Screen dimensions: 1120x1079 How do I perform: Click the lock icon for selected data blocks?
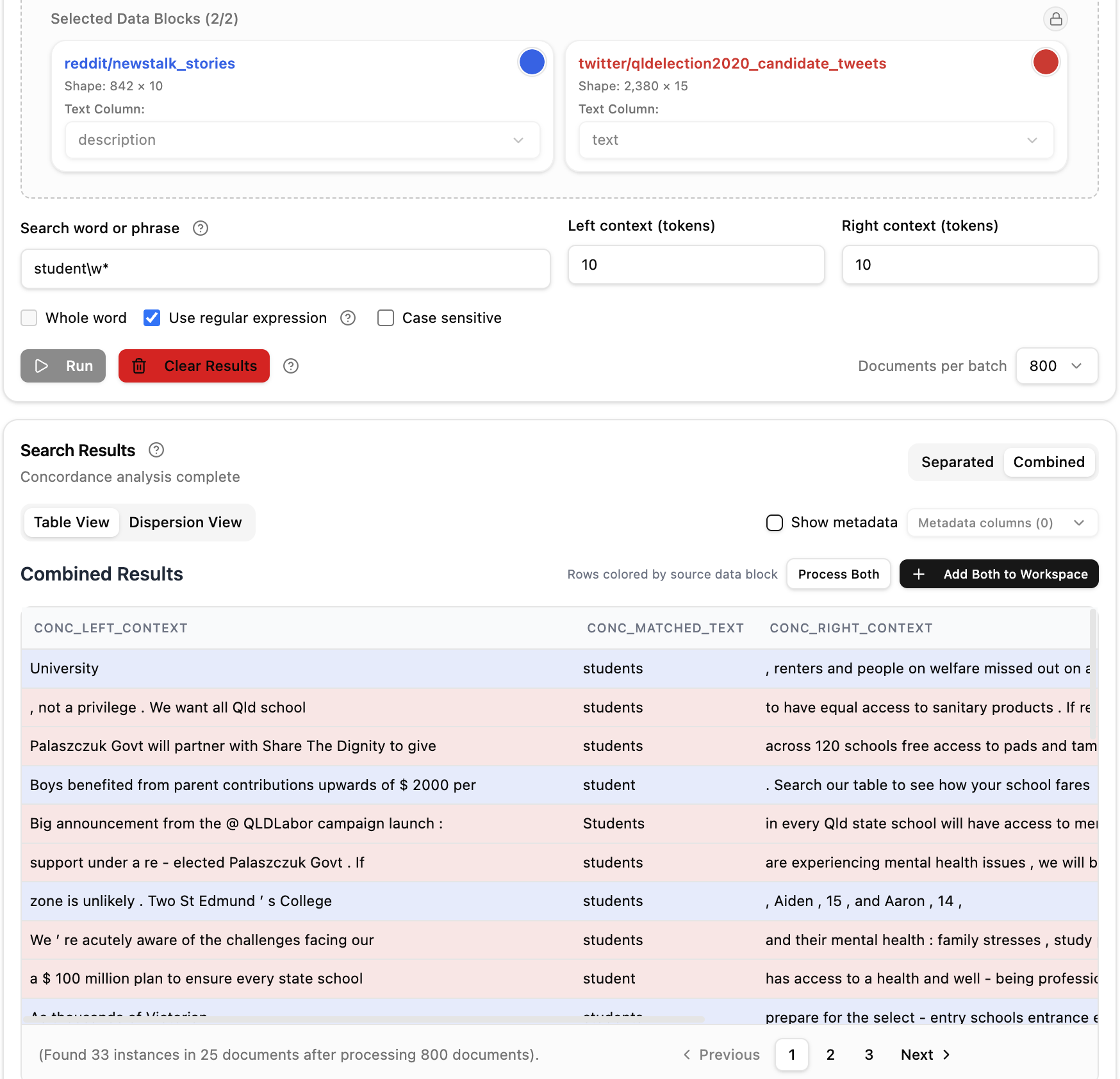point(1055,19)
